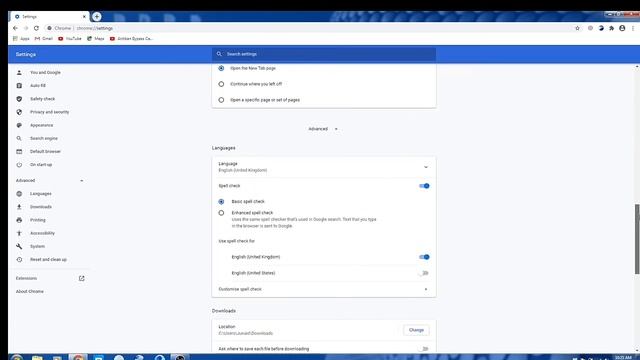Open the extensions puzzle icon

(611, 28)
